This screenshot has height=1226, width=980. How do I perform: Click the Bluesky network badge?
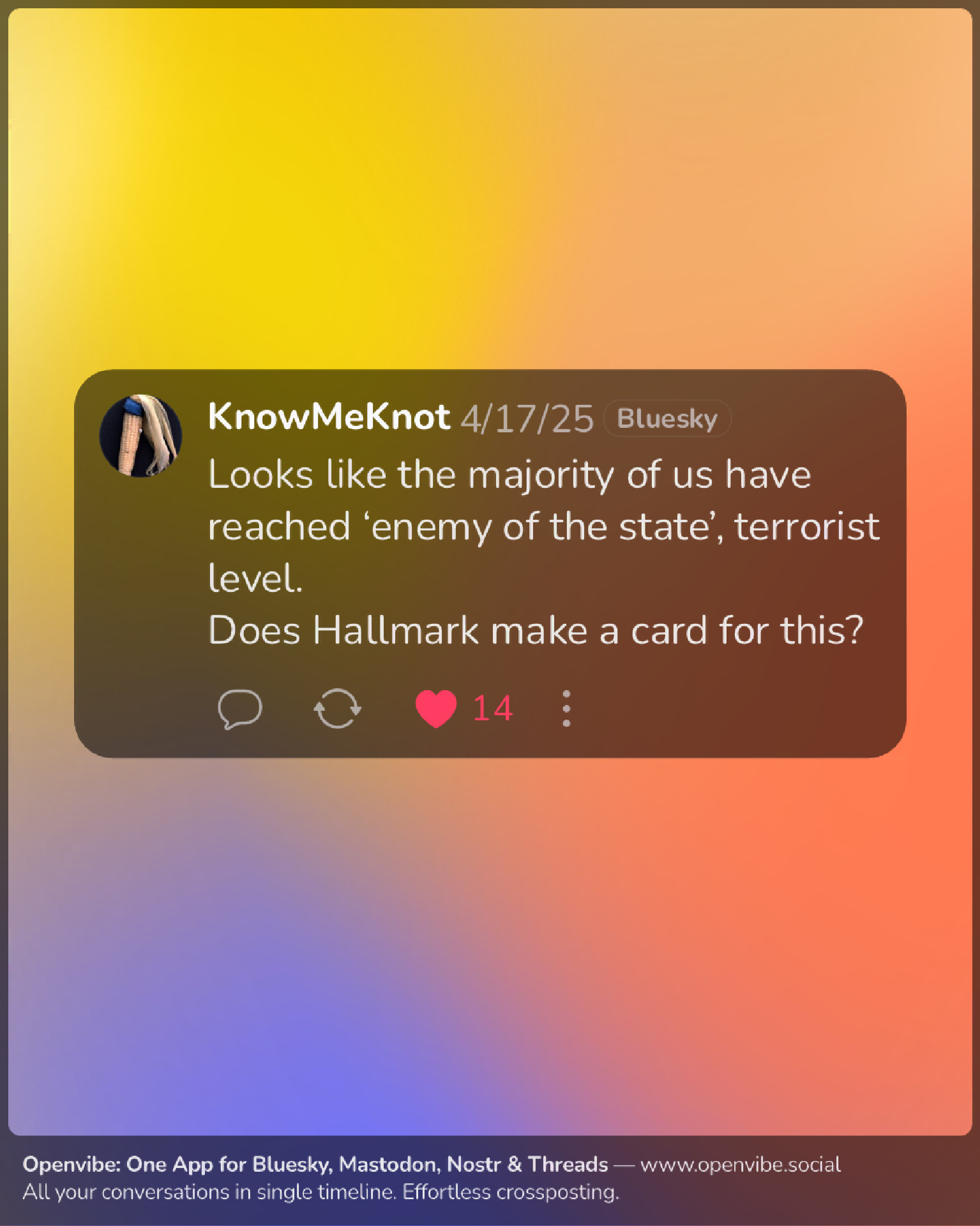coord(667,418)
